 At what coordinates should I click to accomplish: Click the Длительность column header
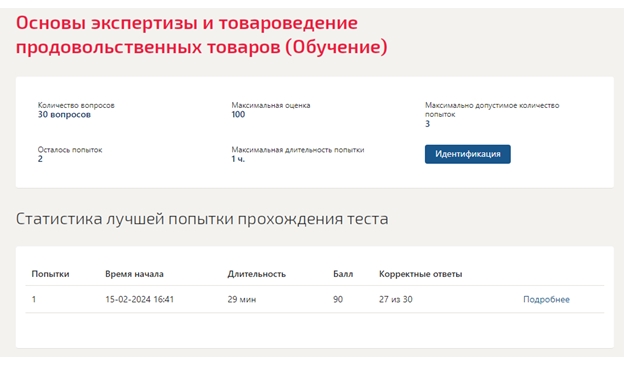point(256,274)
